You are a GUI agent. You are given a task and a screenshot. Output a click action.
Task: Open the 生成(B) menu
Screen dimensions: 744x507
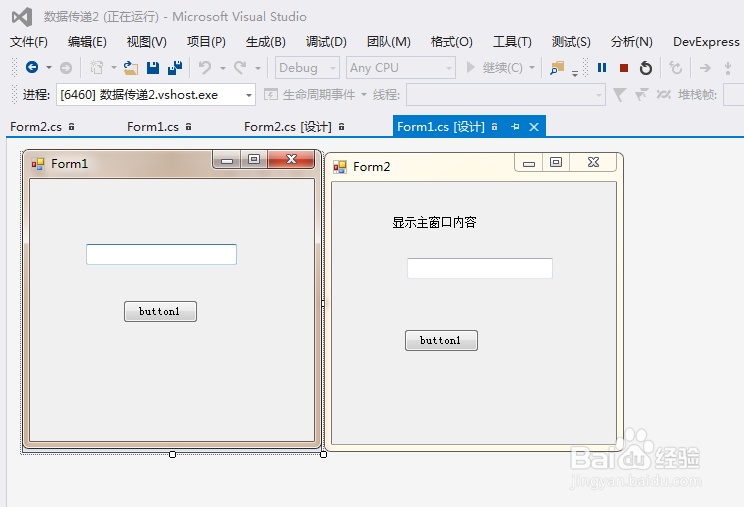(x=266, y=42)
